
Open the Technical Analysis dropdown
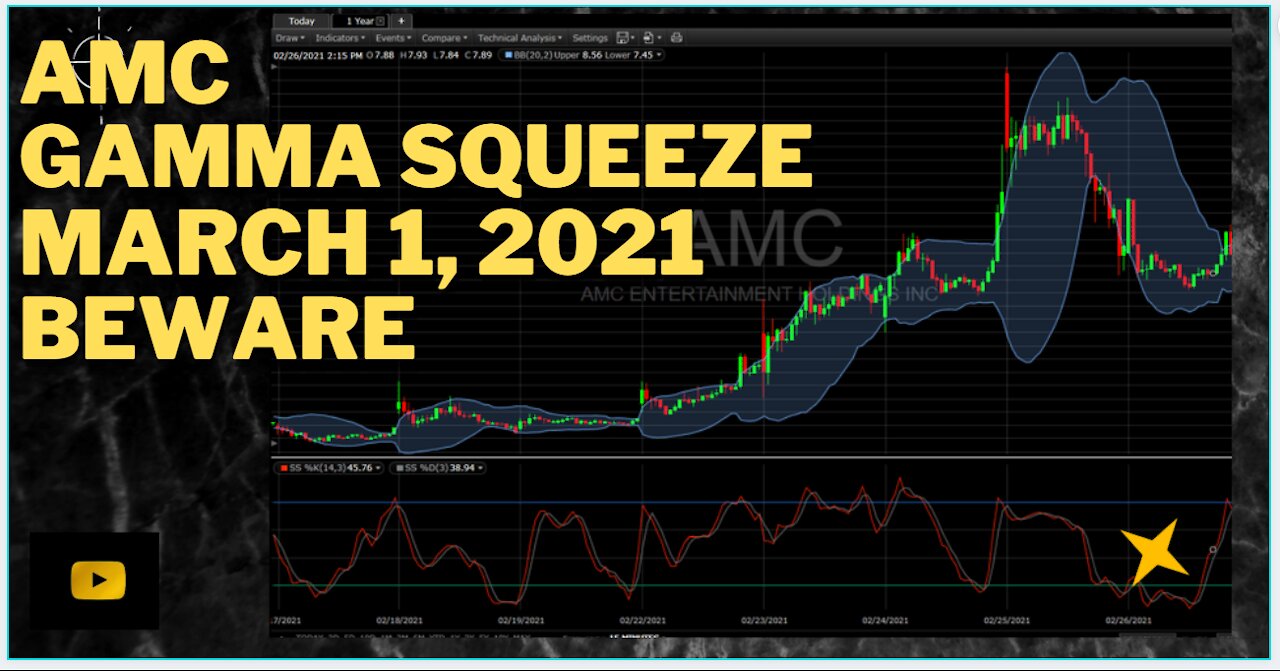pyautogui.click(x=520, y=38)
